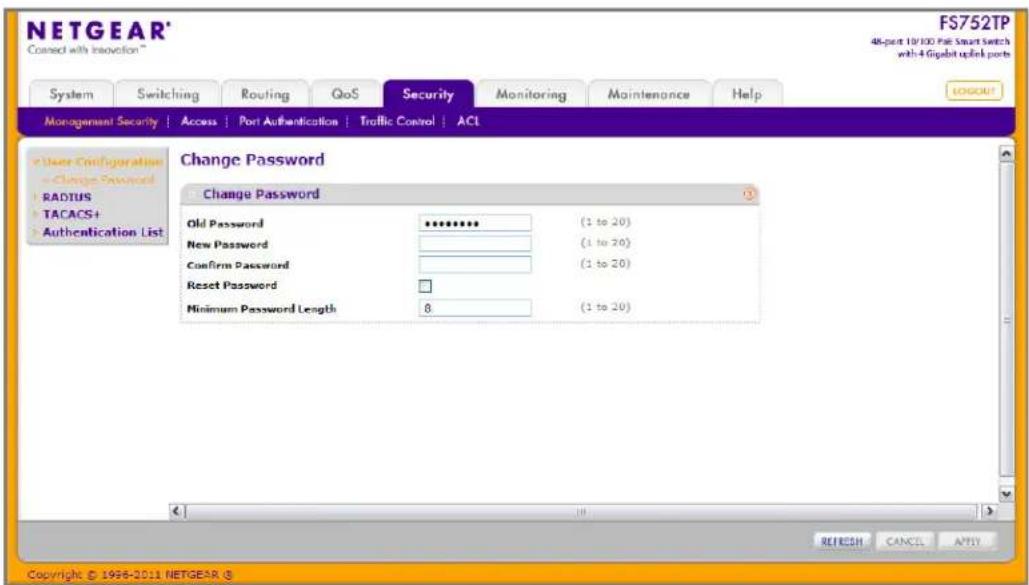Open Port Authentication submenu

click(x=288, y=121)
